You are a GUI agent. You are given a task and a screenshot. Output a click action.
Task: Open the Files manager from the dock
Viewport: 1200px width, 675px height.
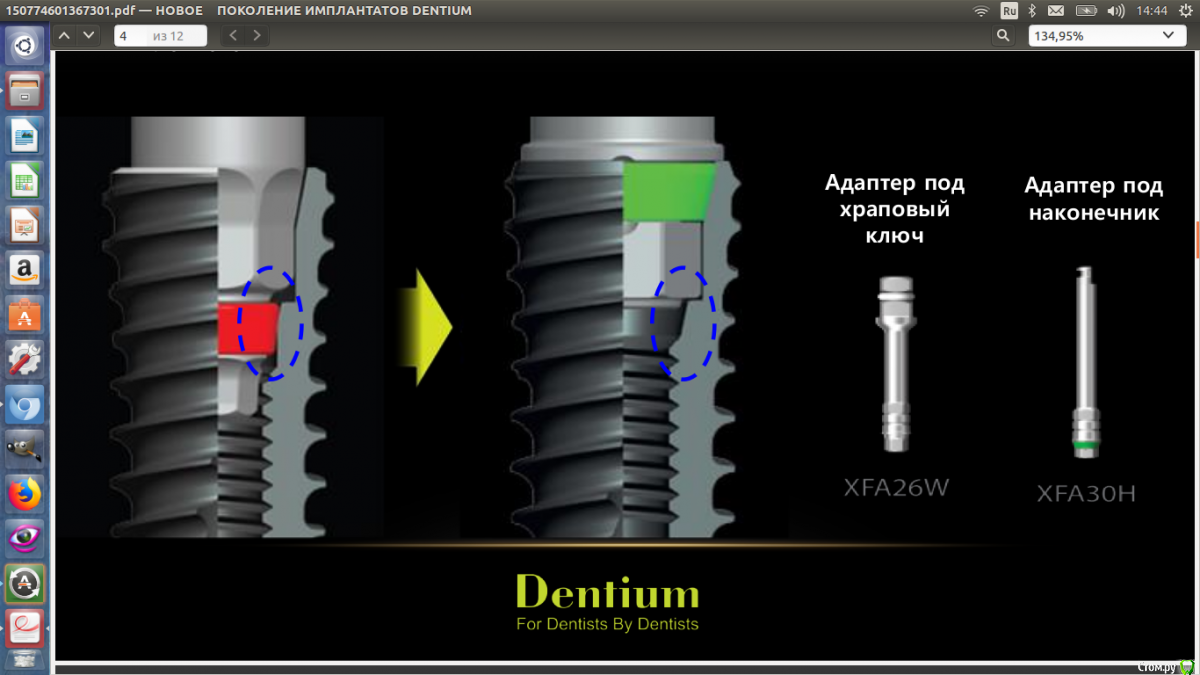click(25, 90)
